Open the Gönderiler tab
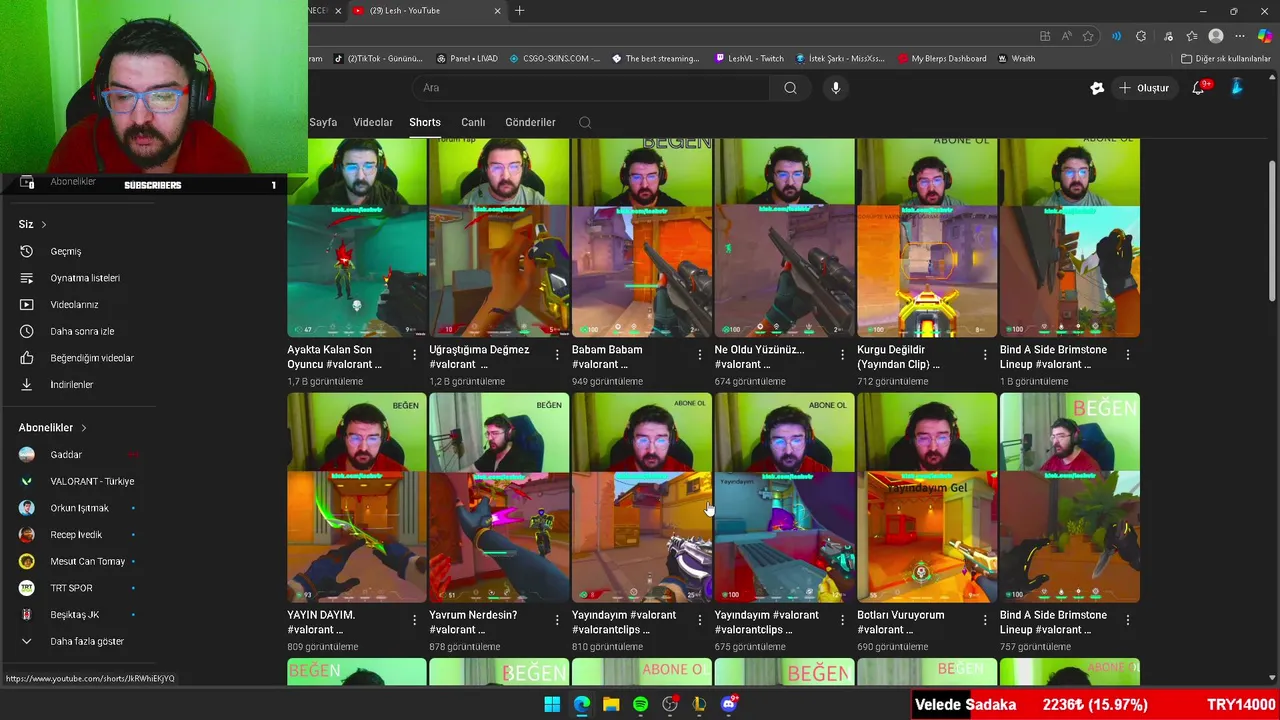This screenshot has width=1280, height=720. click(530, 122)
